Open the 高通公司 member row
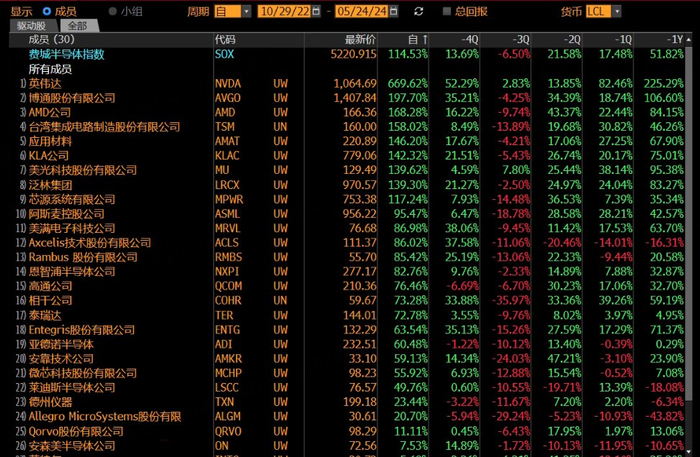Viewport: 700px width, 457px height. pos(50,286)
